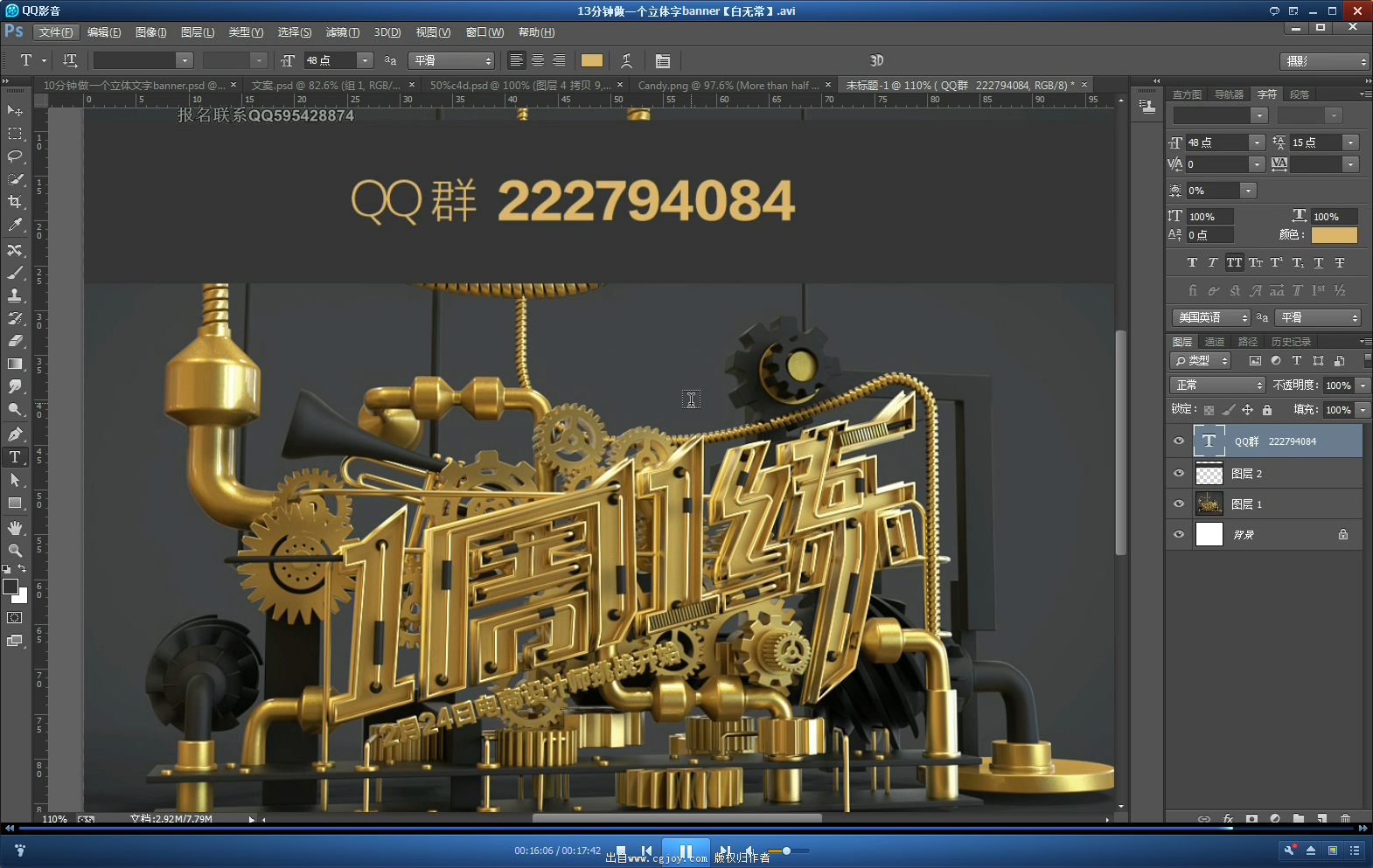Click the 3D button in options bar
1373x868 pixels.
(876, 60)
